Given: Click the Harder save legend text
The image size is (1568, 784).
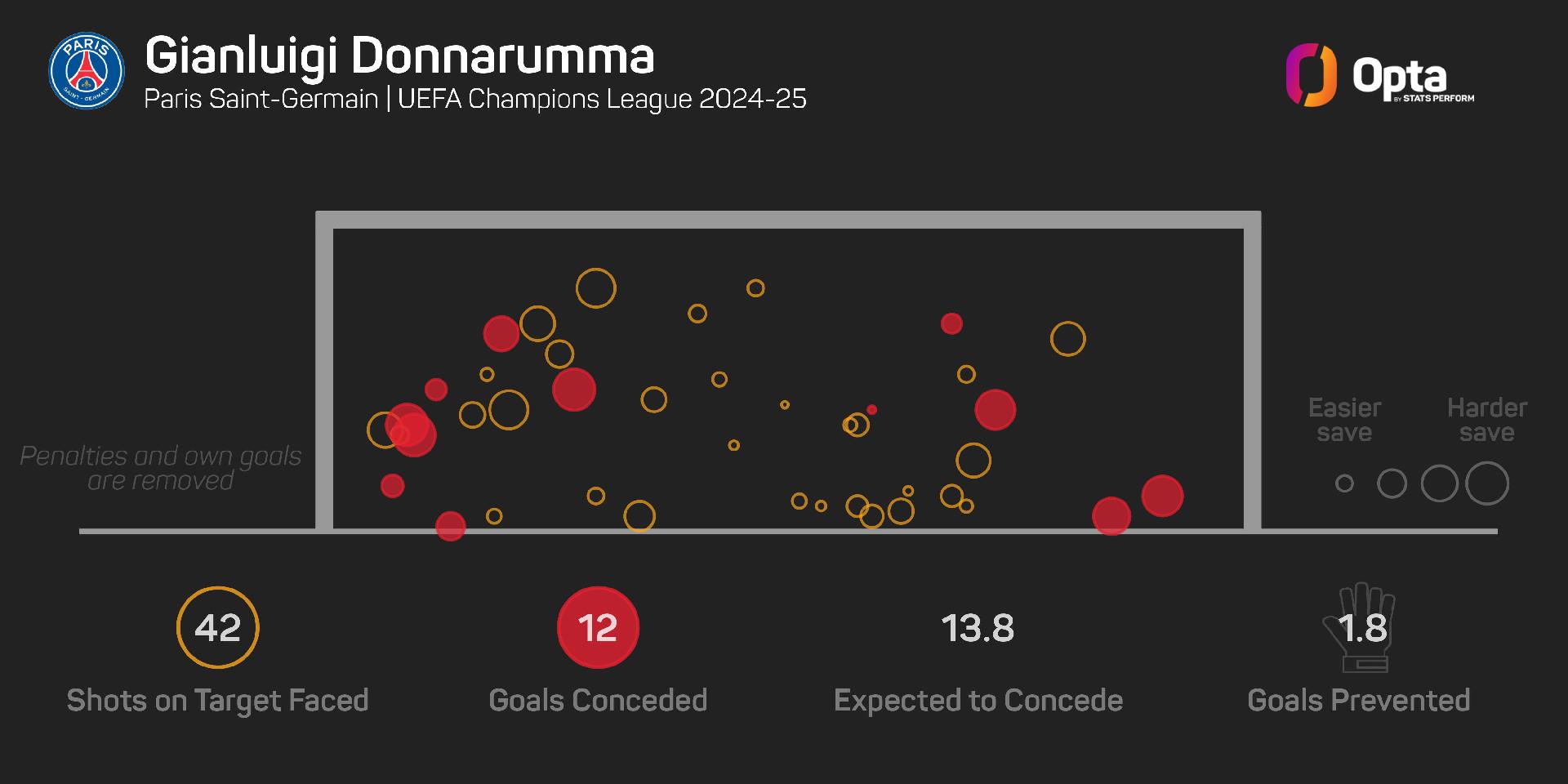Looking at the screenshot, I should click(1487, 420).
